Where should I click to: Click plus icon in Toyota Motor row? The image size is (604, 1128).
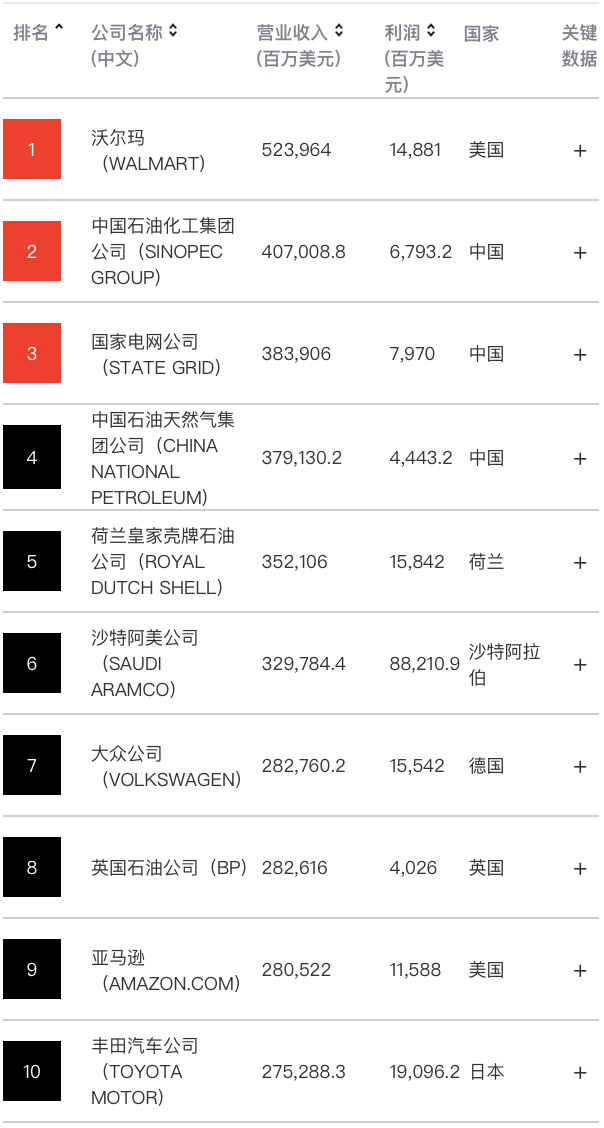click(x=580, y=1073)
